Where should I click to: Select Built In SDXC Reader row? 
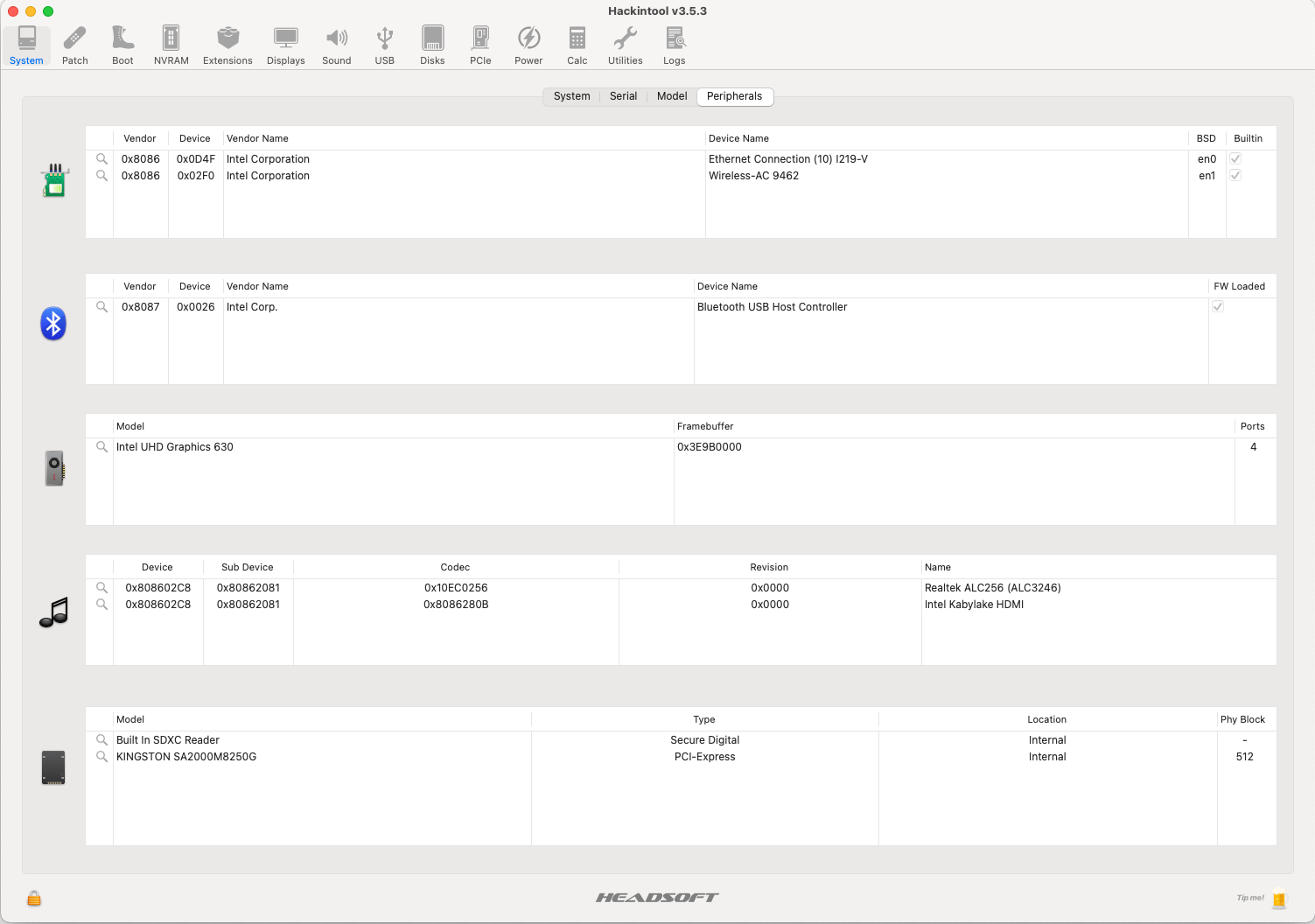coord(681,740)
